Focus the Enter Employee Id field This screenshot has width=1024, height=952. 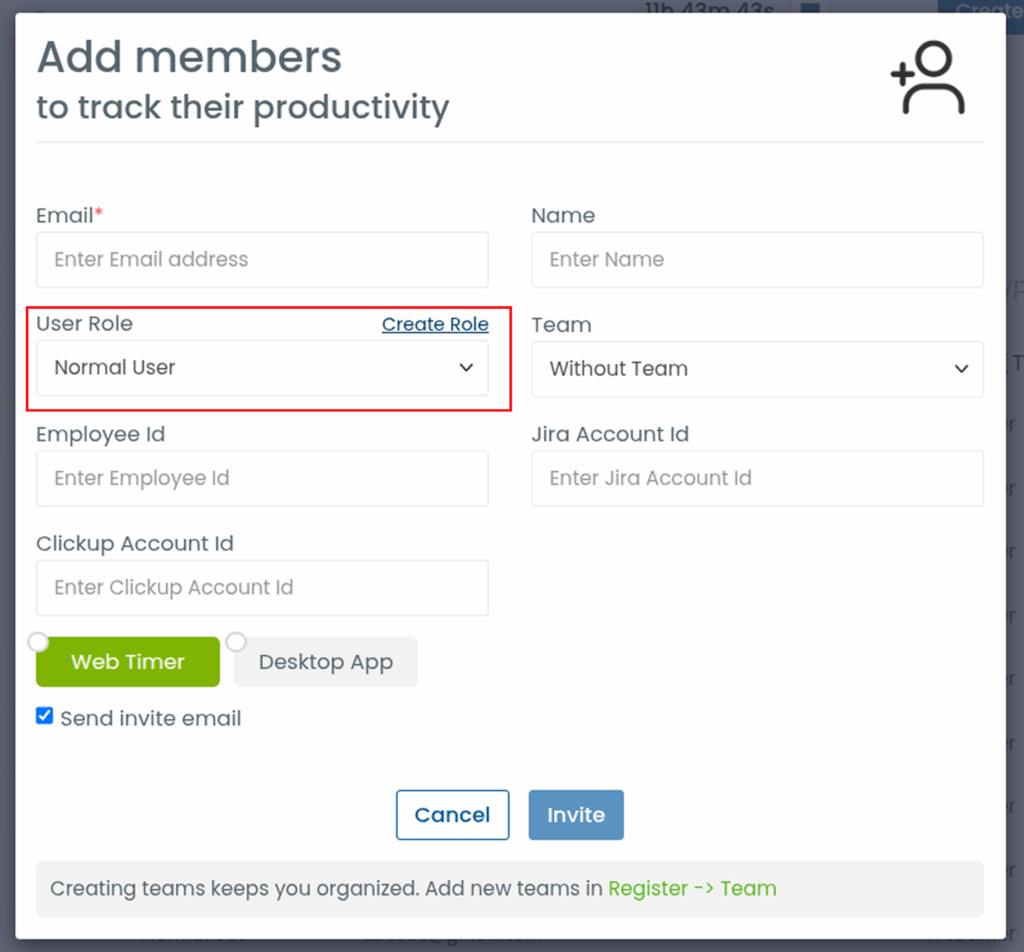[262, 478]
